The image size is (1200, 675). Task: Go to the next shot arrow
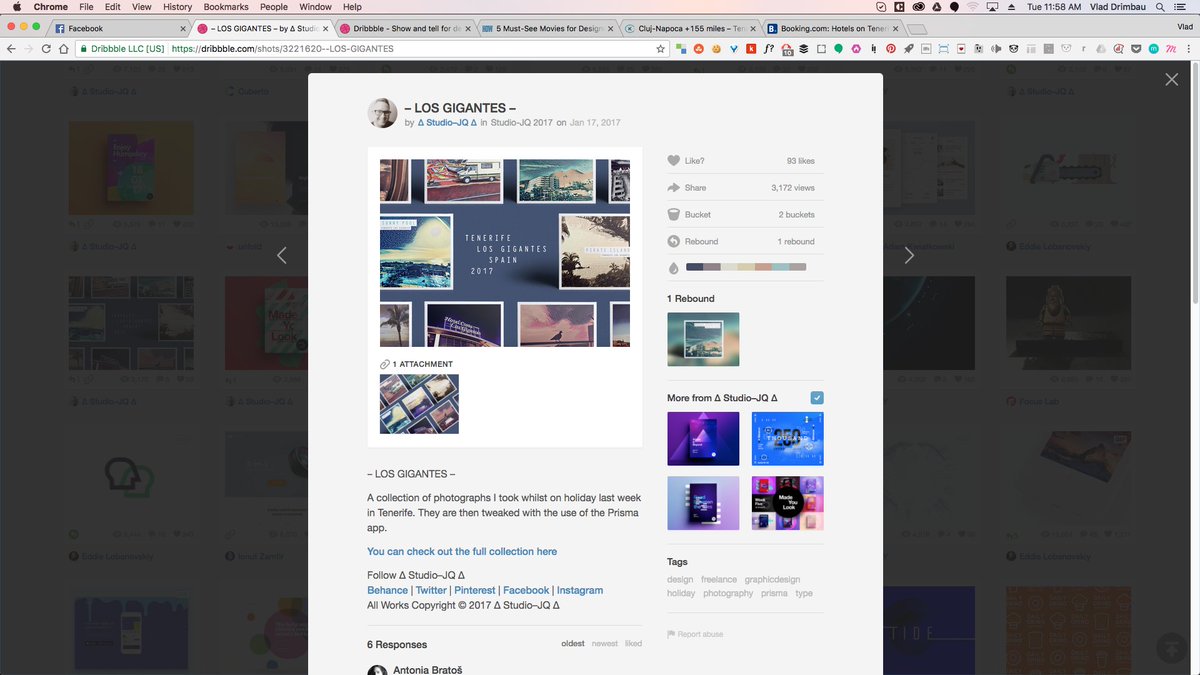coord(909,255)
